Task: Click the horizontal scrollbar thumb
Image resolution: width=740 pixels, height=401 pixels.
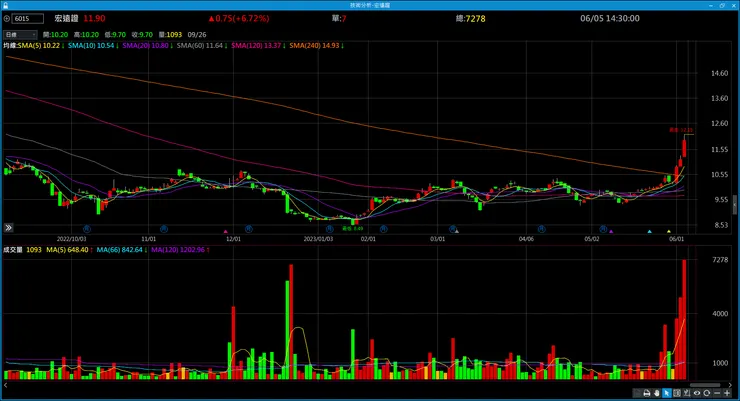Action: tap(705, 385)
